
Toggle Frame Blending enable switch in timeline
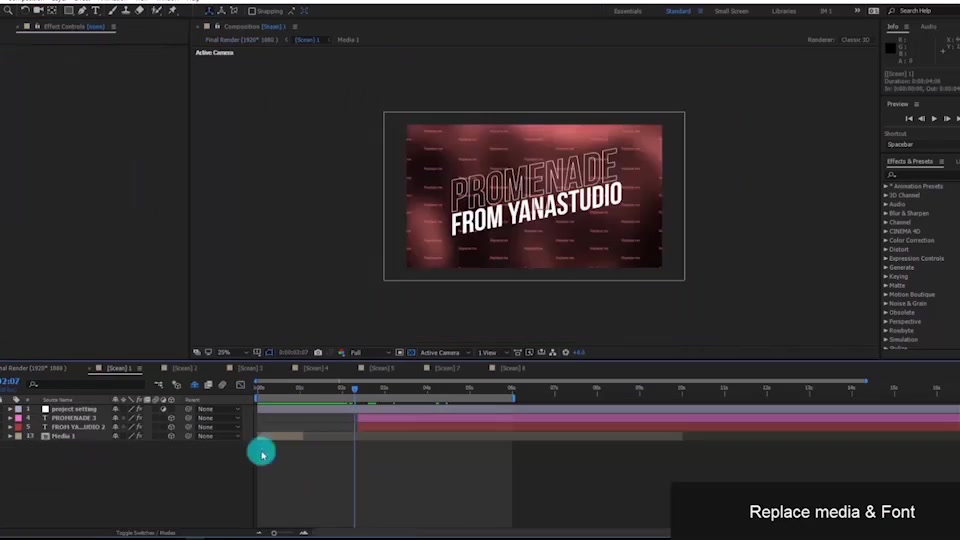point(208,384)
